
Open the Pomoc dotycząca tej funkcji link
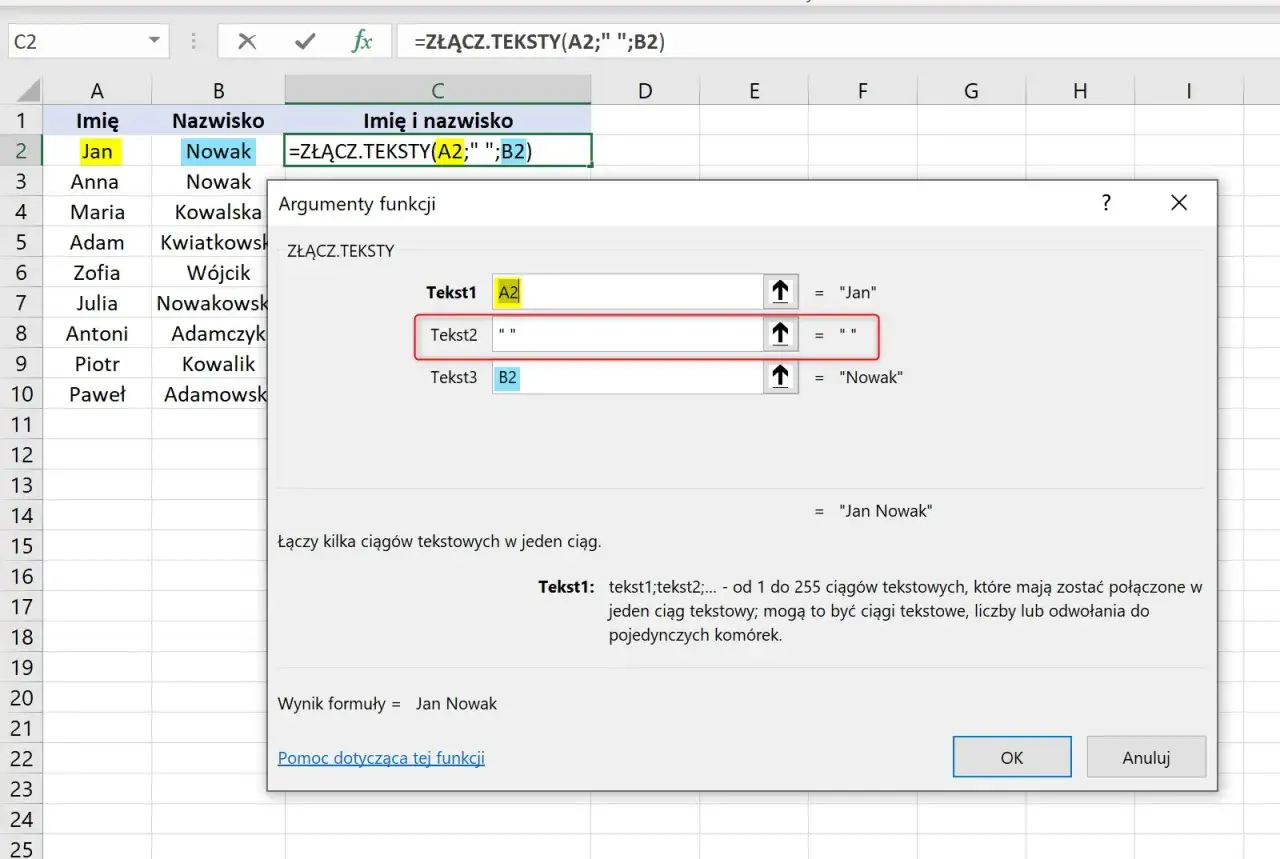coord(381,758)
